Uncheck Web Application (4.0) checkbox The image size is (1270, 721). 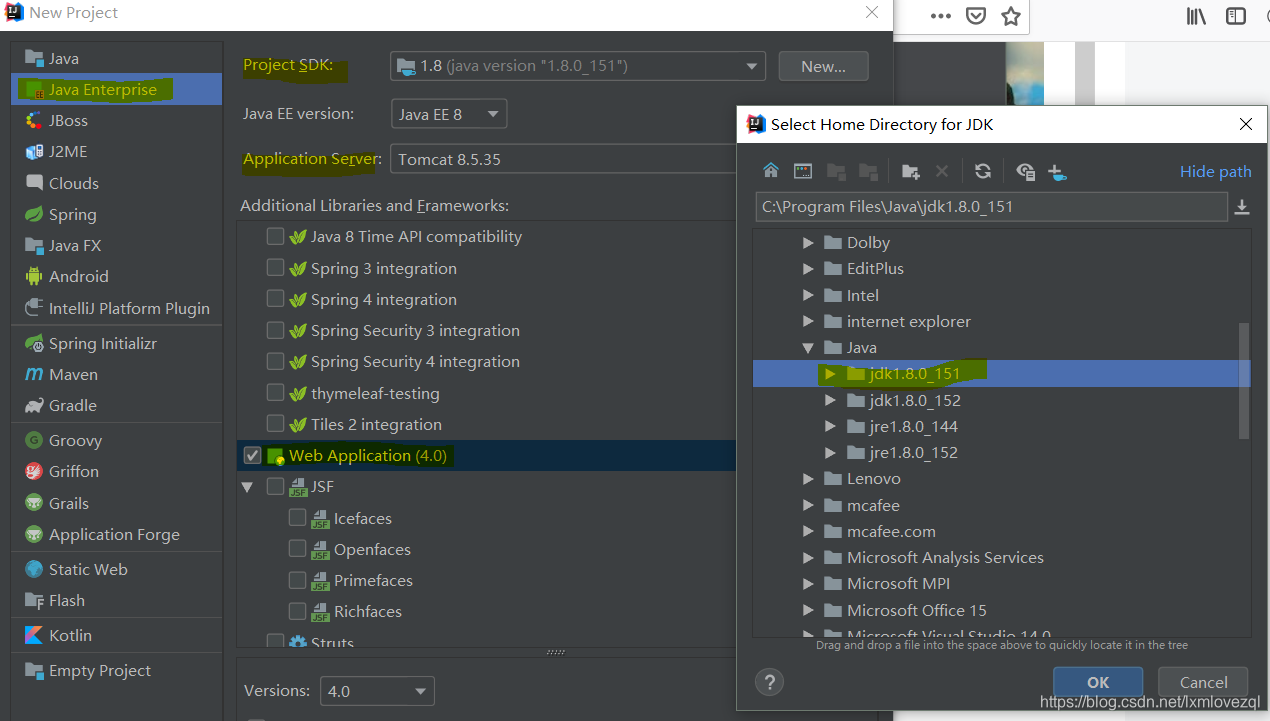pos(252,455)
